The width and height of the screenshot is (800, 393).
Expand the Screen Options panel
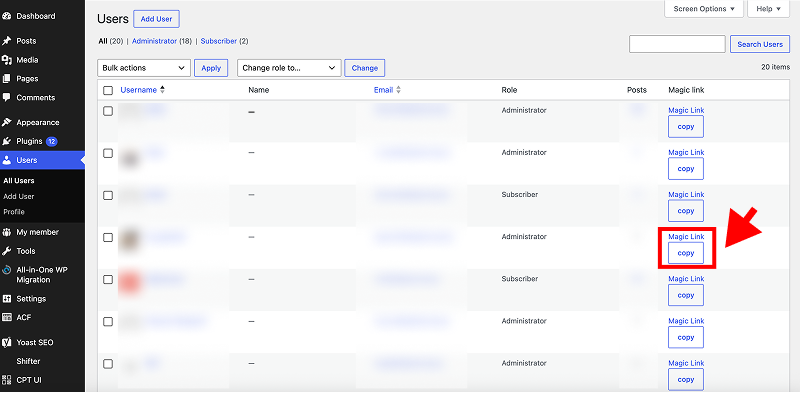(x=704, y=9)
